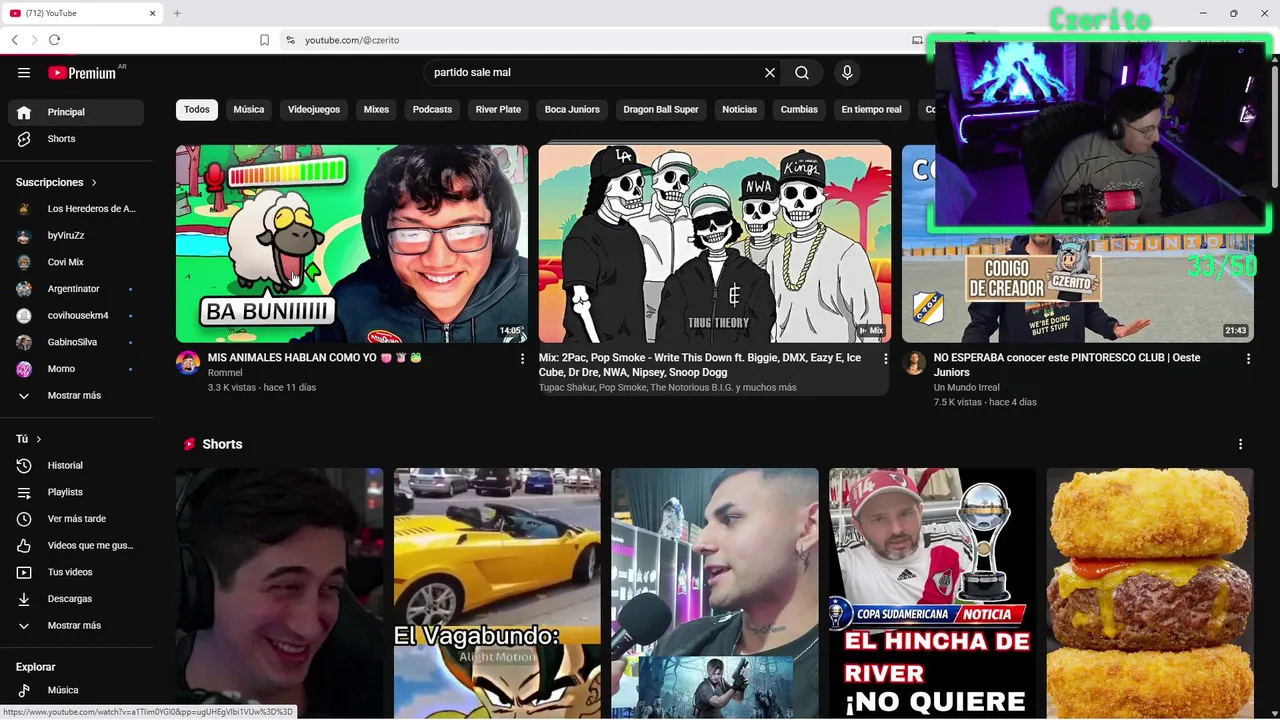The image size is (1280, 720).
Task: Open the hamburger guide menu
Action: 24,72
